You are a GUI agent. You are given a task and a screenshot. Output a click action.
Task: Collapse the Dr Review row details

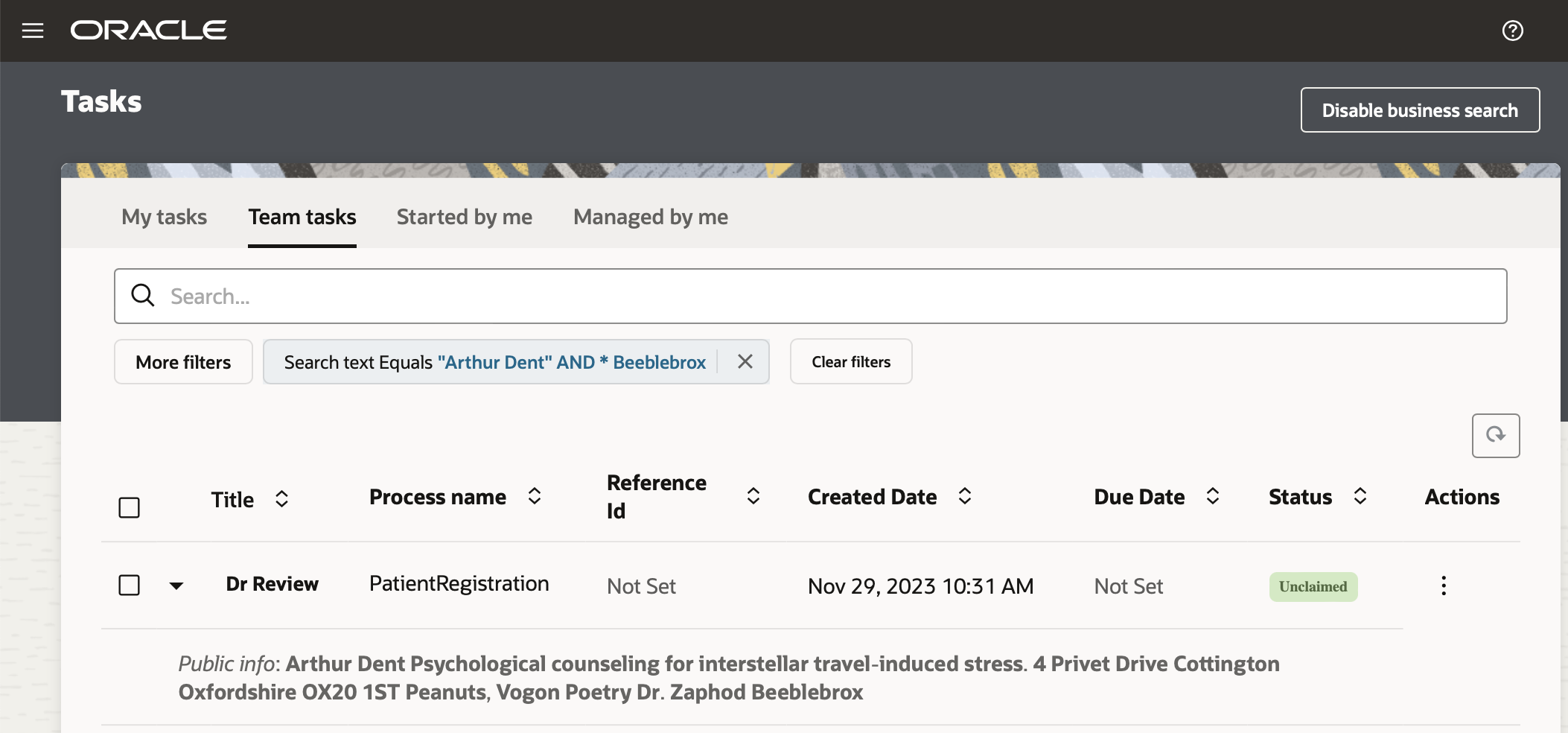click(x=176, y=586)
